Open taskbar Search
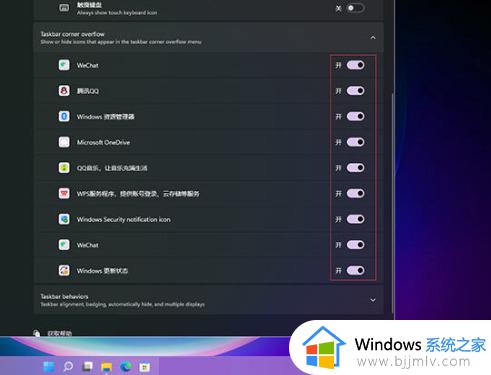 coord(68,367)
